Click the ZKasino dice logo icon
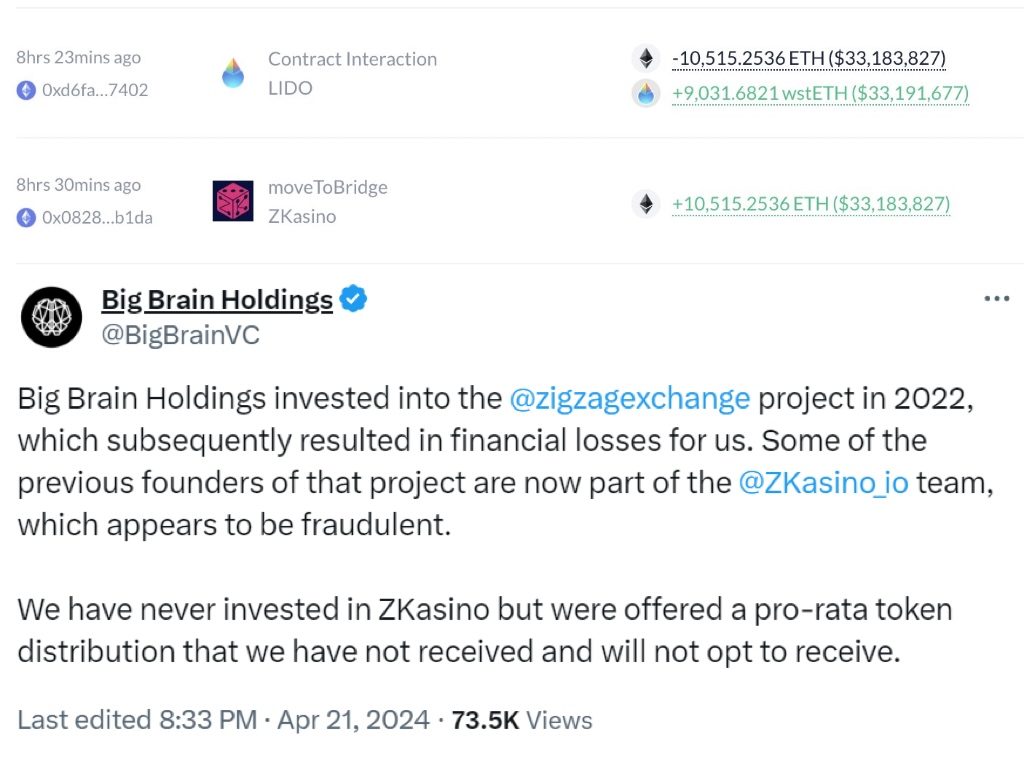 [233, 201]
